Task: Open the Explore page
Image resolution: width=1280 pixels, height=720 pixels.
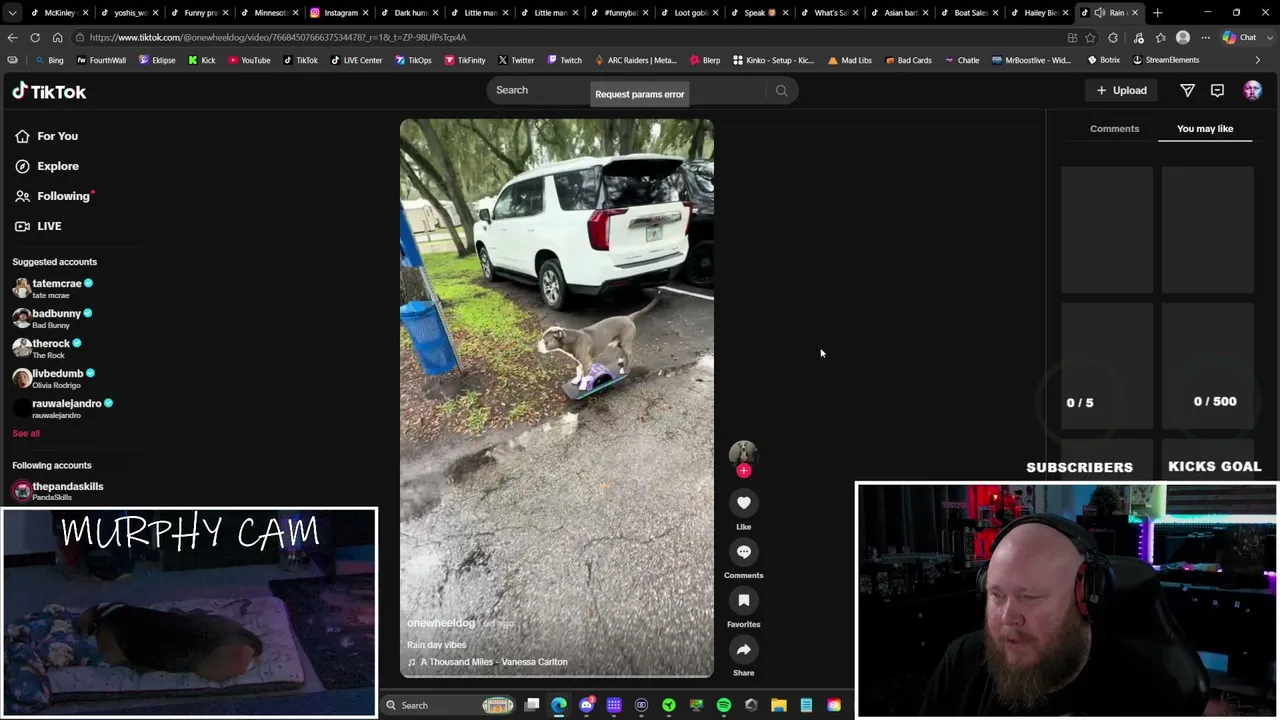Action: pos(46,167)
